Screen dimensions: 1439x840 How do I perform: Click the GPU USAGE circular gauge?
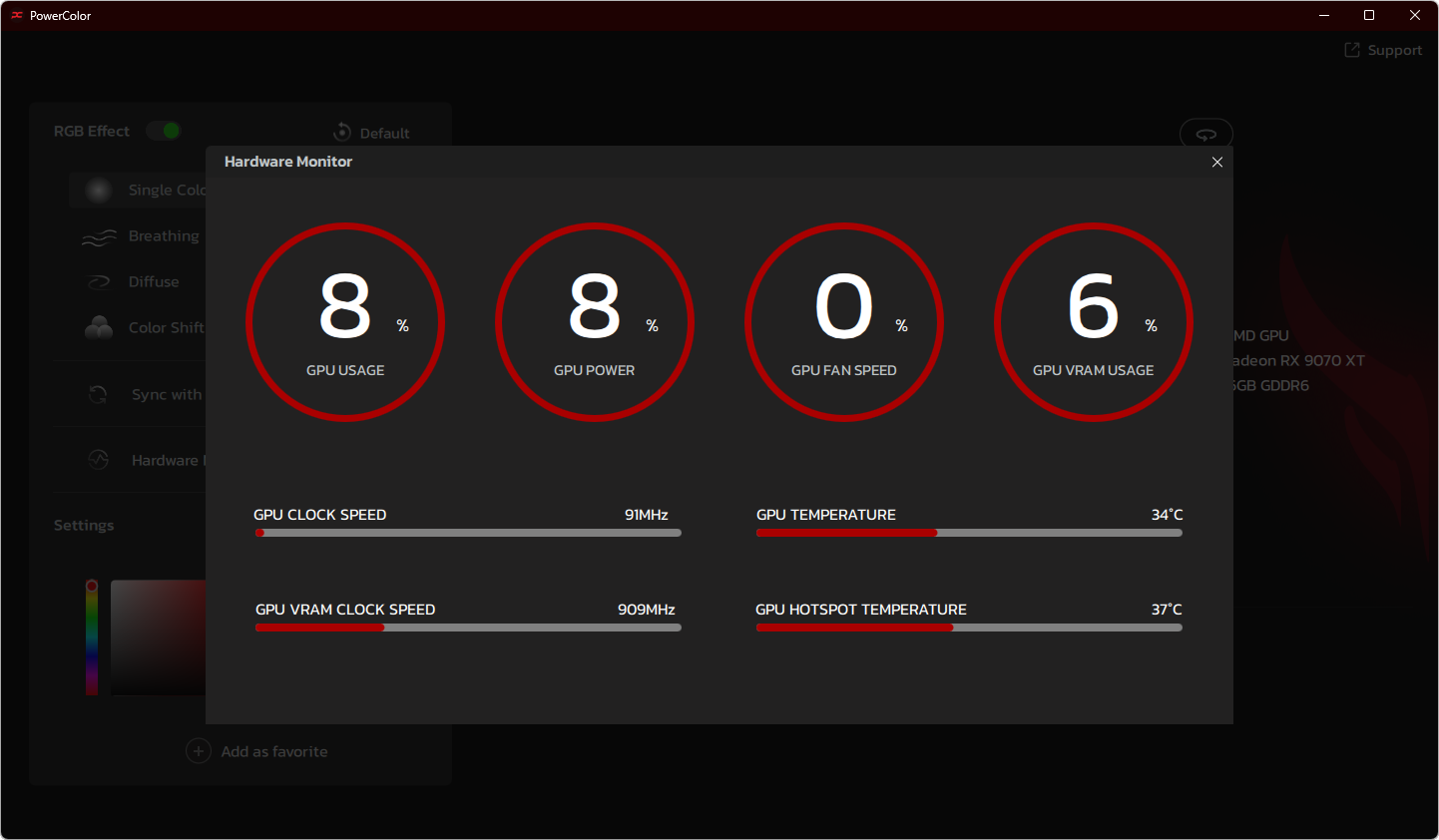point(345,322)
